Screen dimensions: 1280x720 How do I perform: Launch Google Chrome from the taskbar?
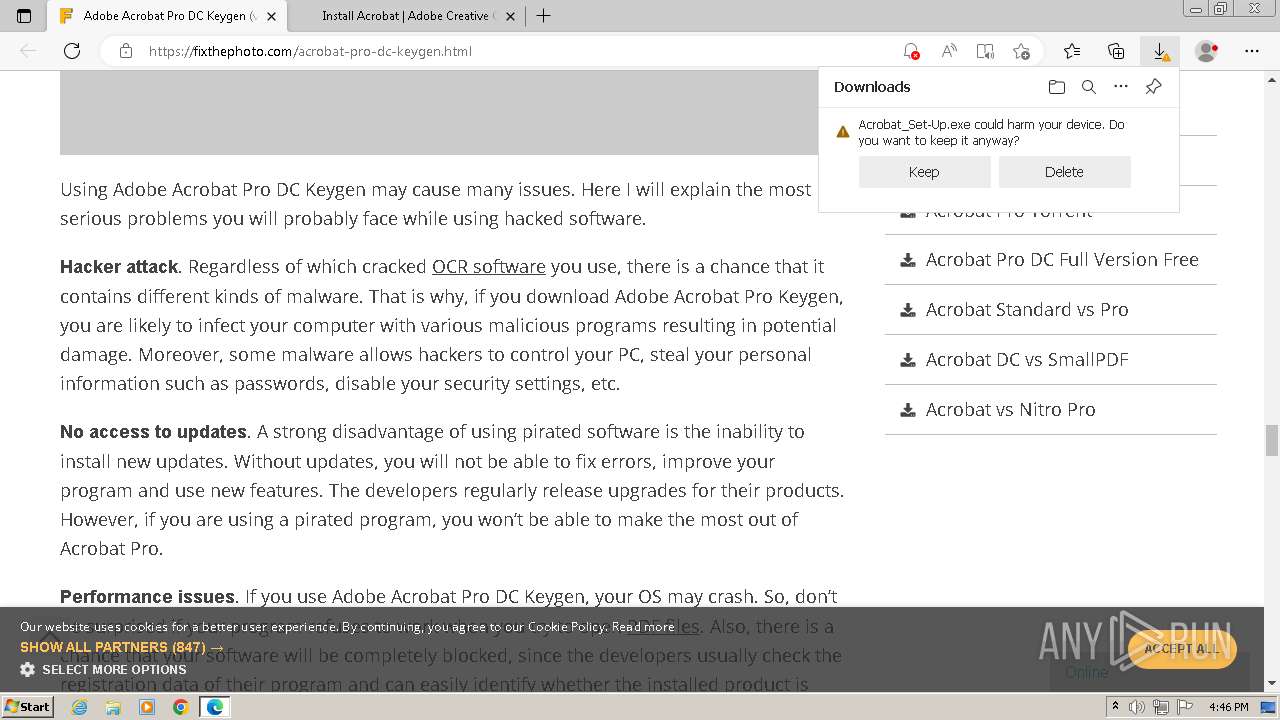tap(180, 707)
